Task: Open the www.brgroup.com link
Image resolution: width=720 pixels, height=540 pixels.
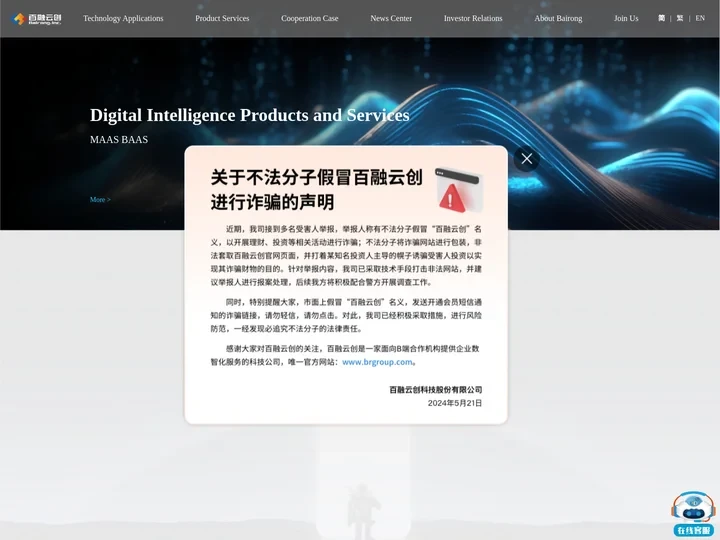Action: [x=377, y=362]
